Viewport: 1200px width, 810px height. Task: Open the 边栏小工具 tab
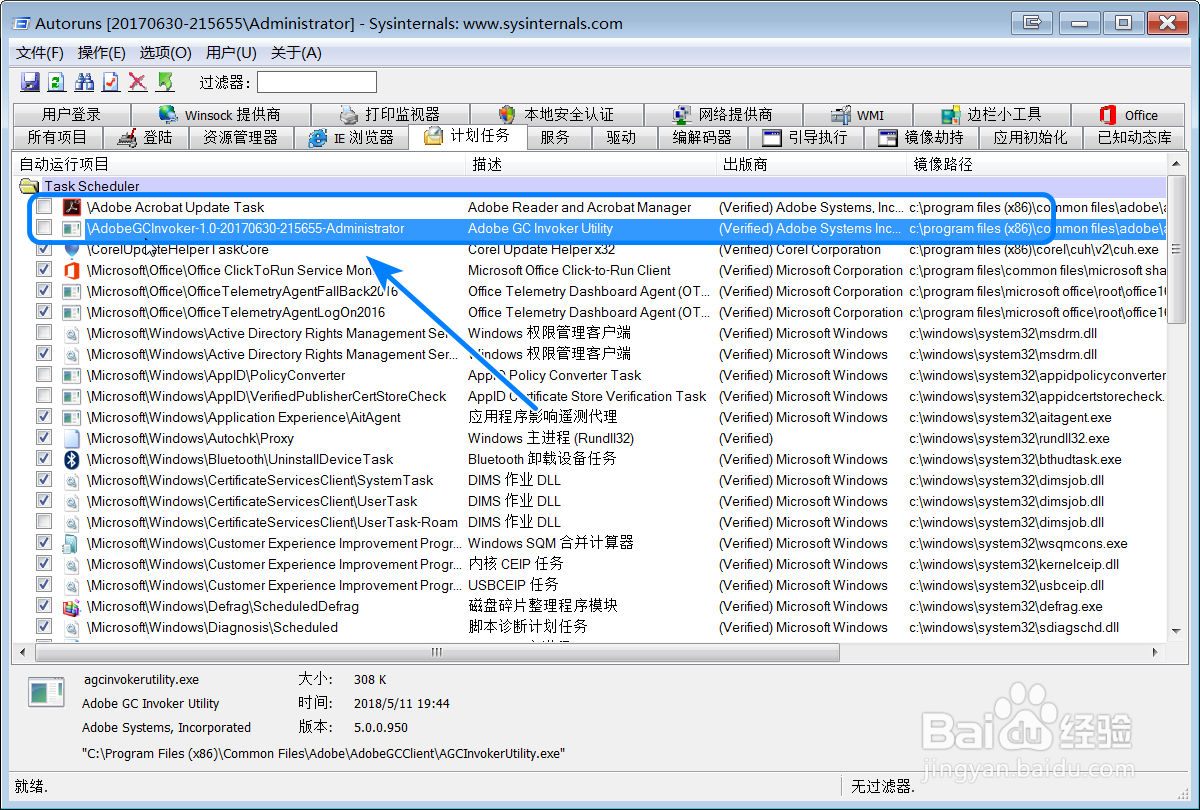(991, 115)
